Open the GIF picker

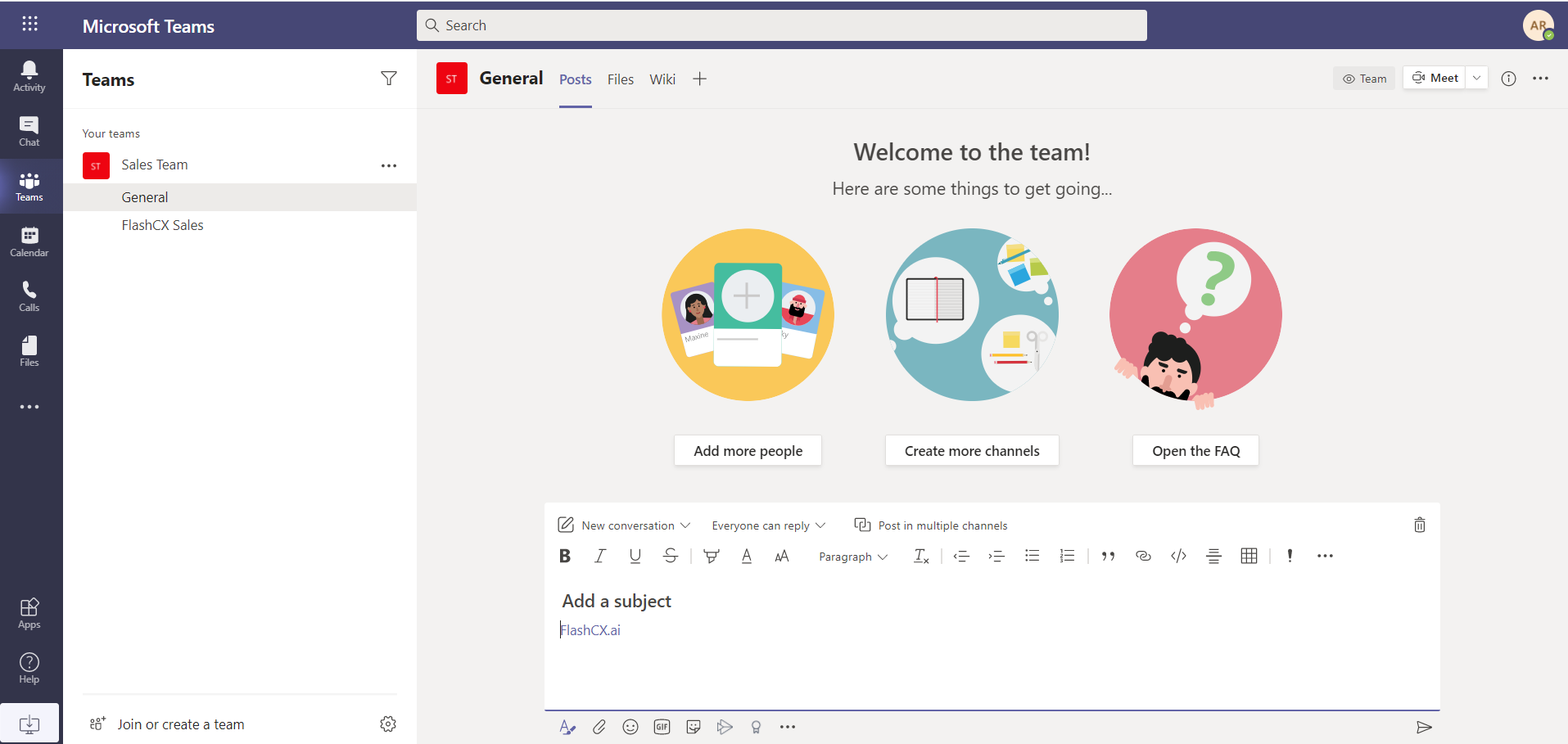(x=662, y=727)
